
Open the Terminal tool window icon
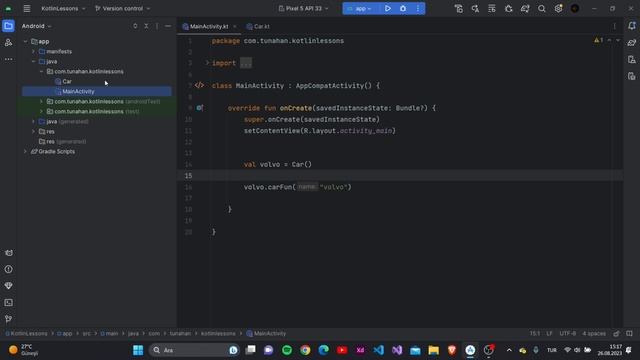tap(9, 302)
